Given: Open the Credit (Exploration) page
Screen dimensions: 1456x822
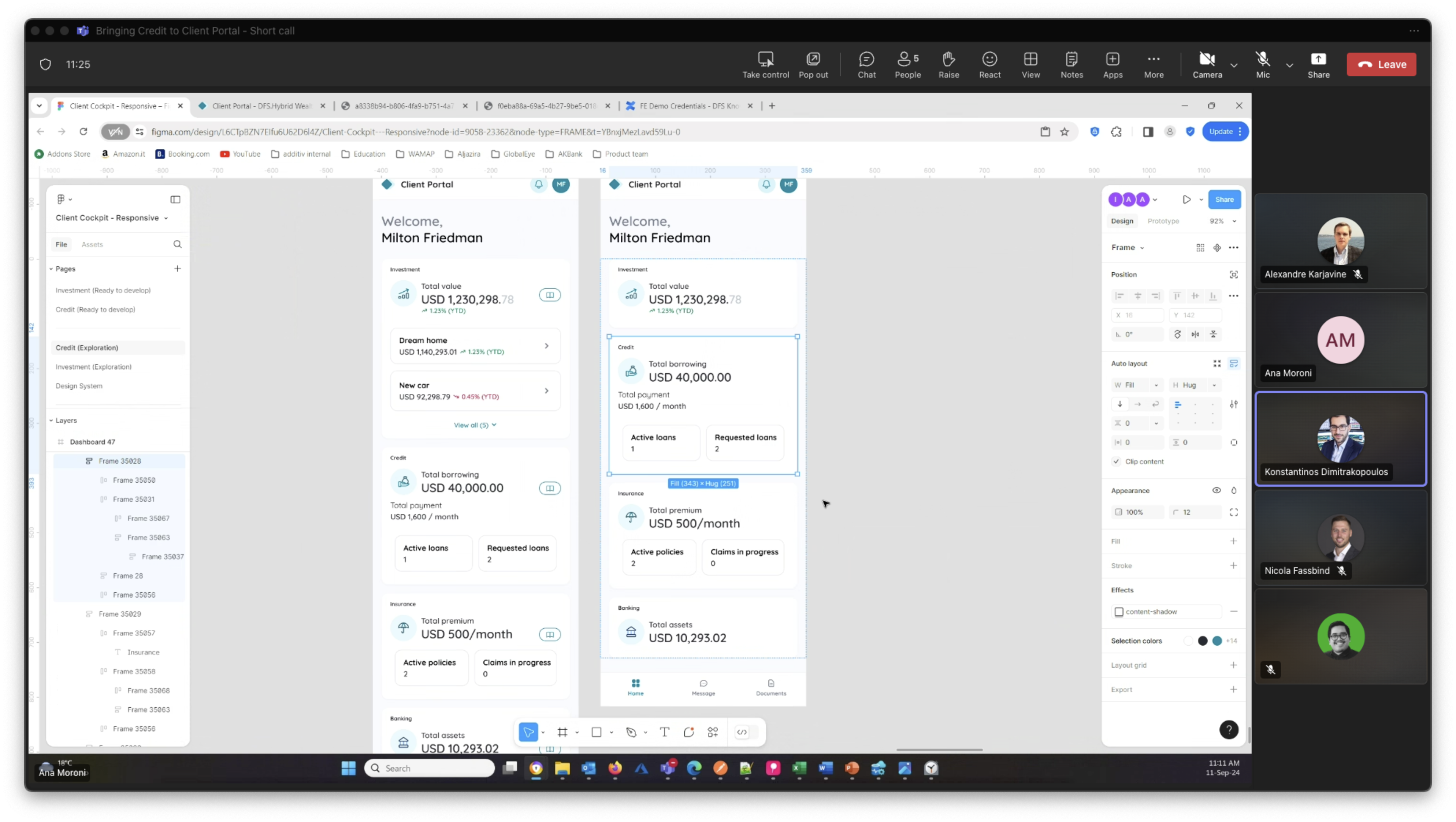Looking at the screenshot, I should (x=118, y=347).
